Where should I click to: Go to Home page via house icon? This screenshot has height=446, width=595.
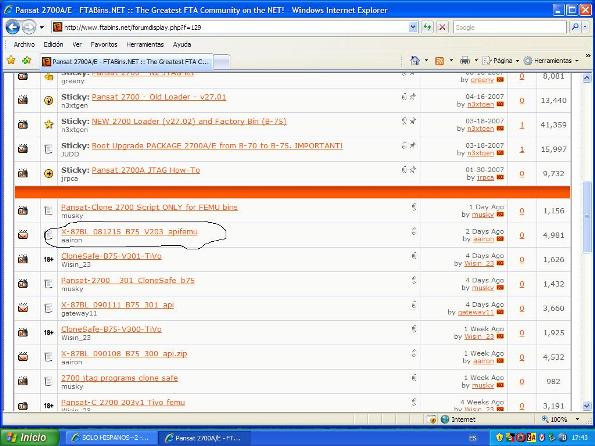(415, 60)
